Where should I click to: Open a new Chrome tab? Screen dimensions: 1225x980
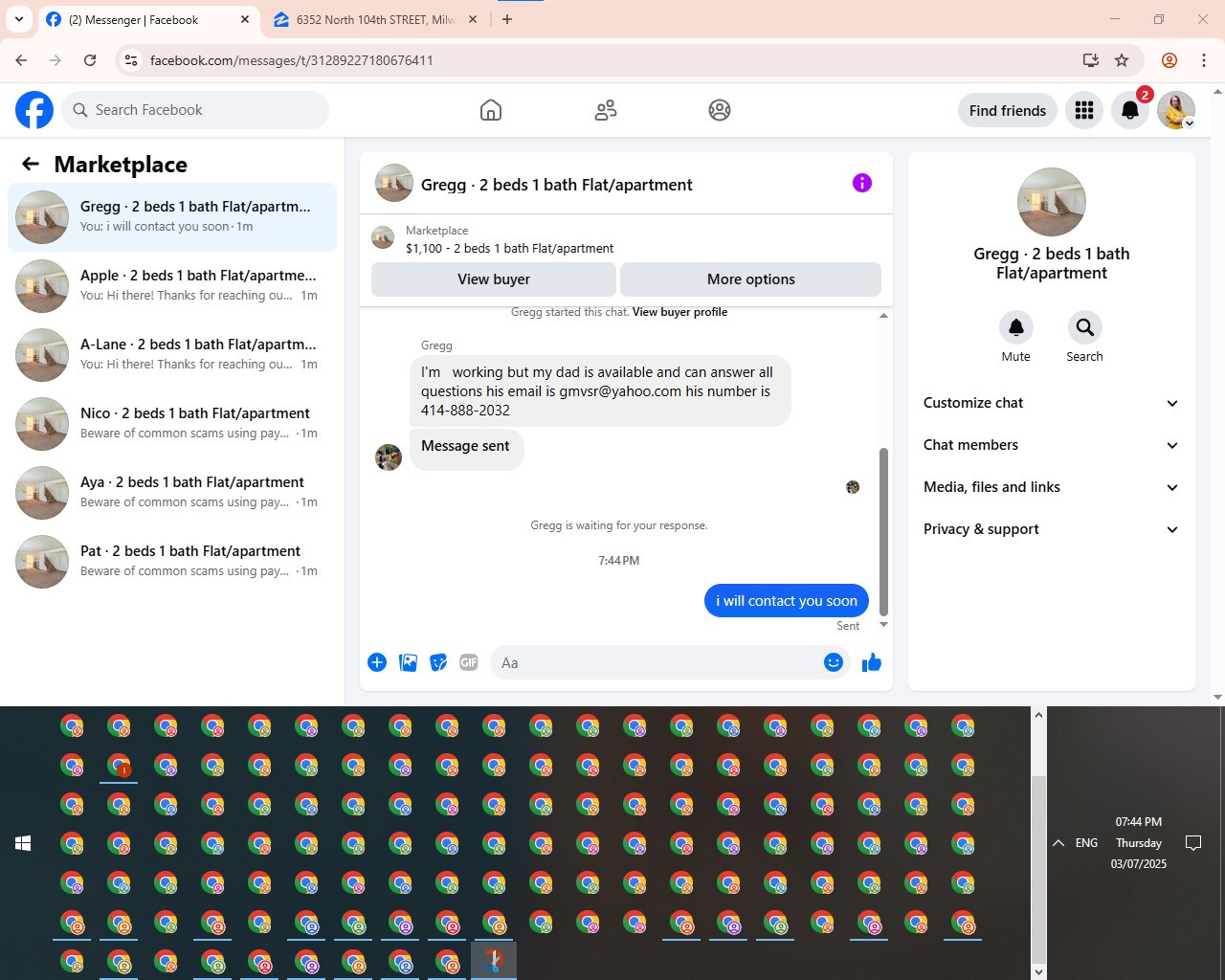click(507, 19)
